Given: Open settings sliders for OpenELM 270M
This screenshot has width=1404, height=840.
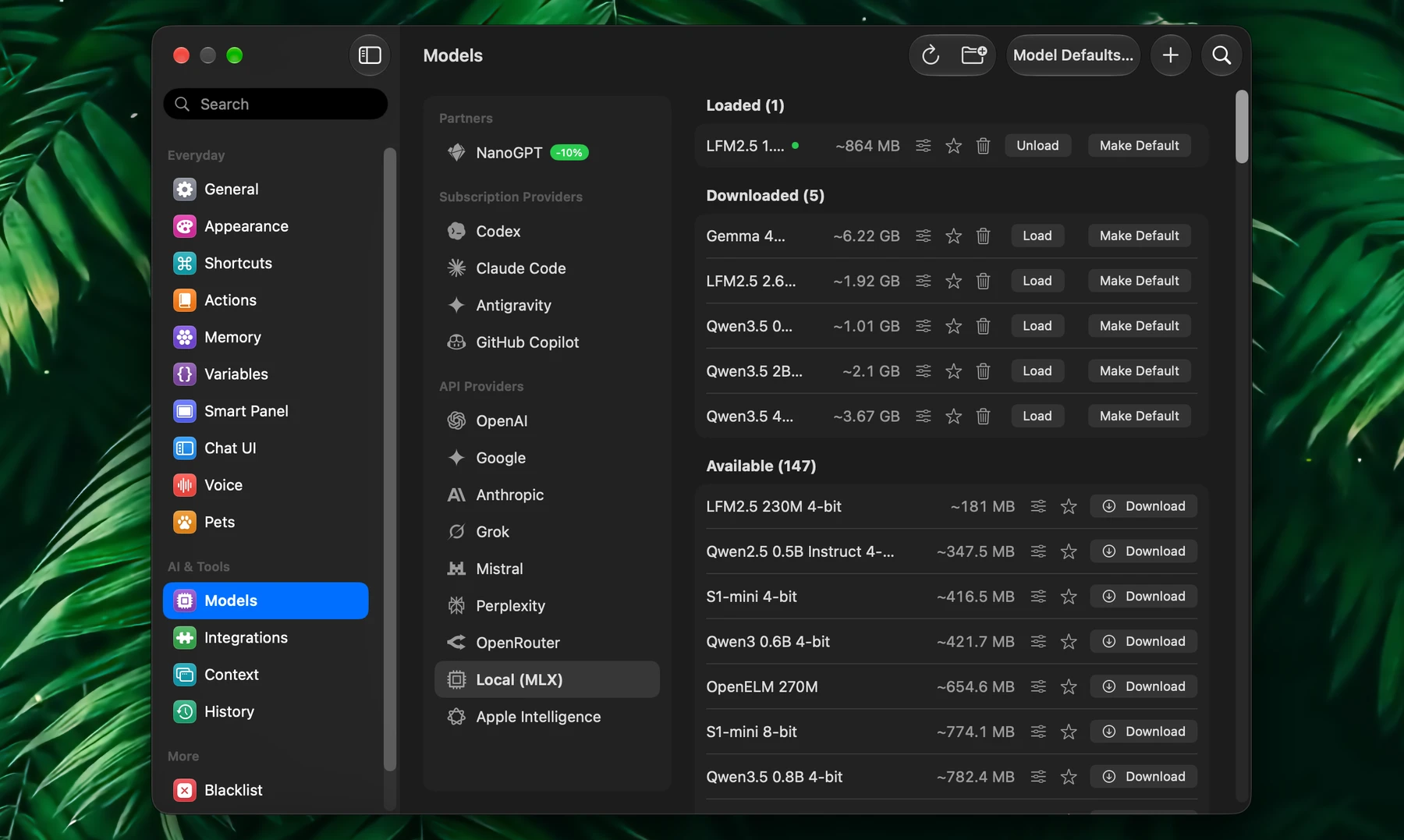Looking at the screenshot, I should tap(1038, 686).
